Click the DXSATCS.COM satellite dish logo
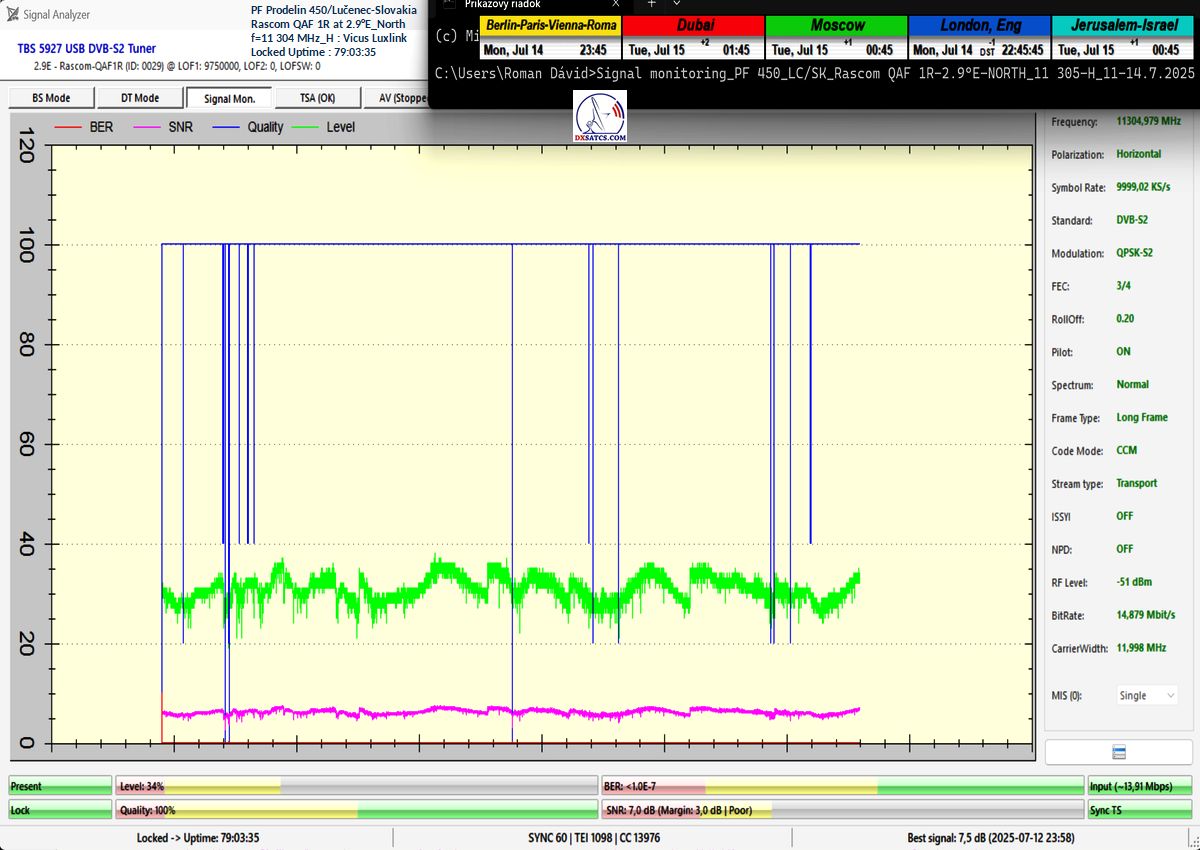The image size is (1200, 850). coord(600,118)
